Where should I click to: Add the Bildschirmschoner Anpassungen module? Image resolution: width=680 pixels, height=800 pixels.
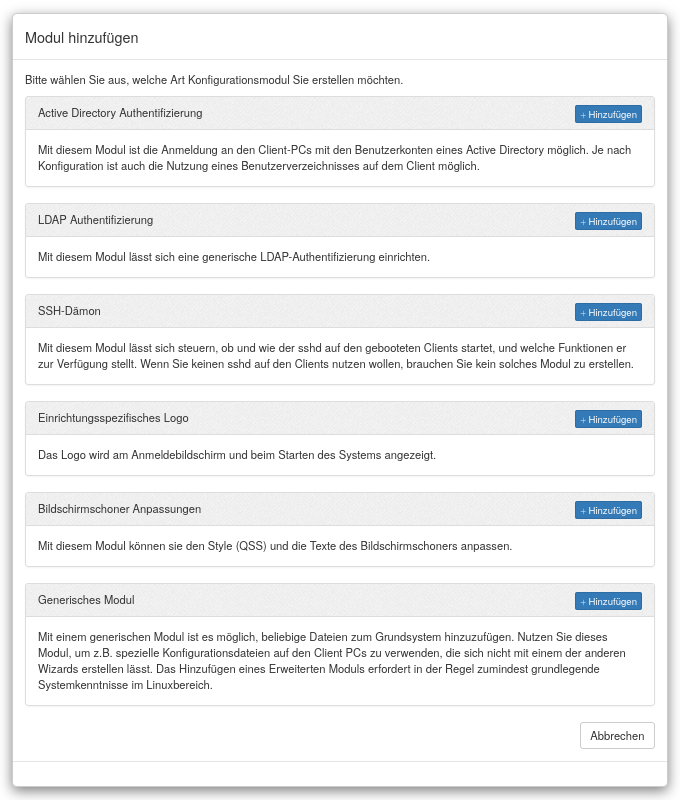pyautogui.click(x=608, y=510)
